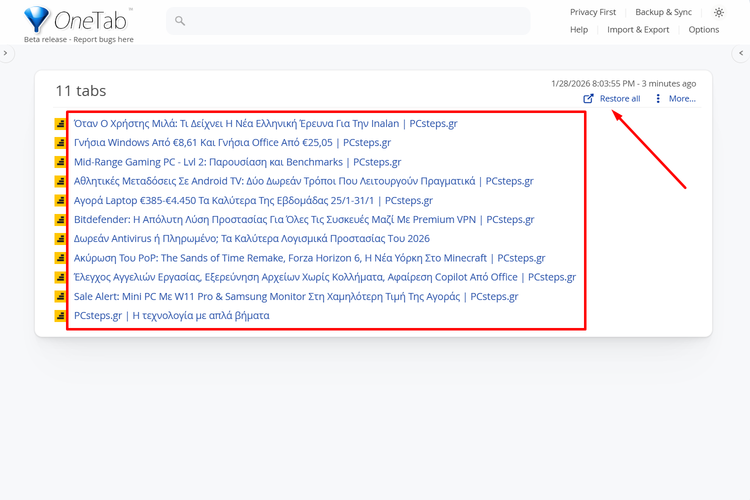
Task: Click the OneTab funnel logo
Action: [x=37, y=20]
